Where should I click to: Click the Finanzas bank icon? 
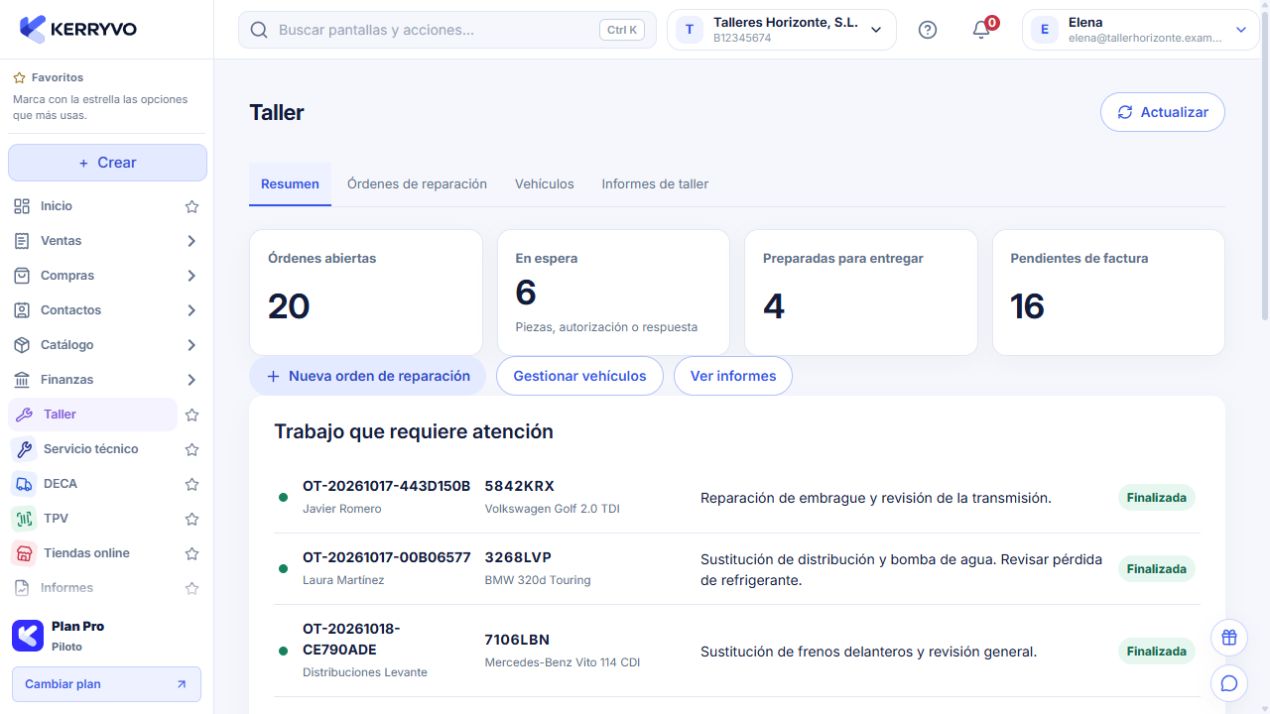pos(22,380)
